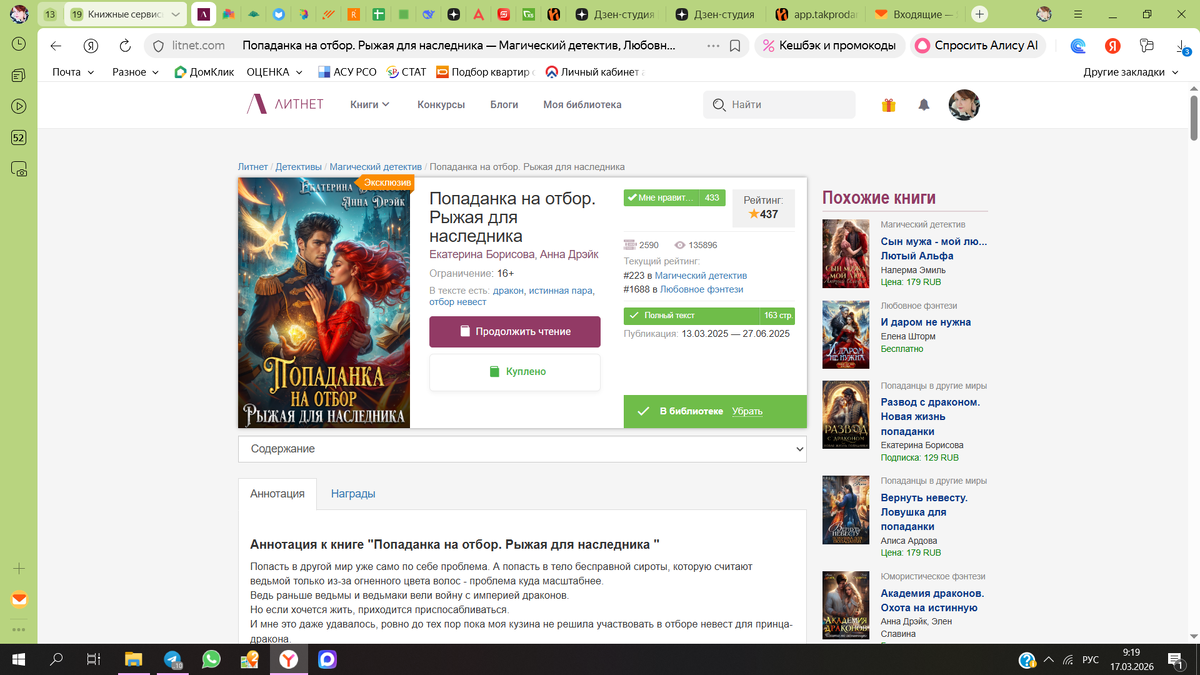The height and width of the screenshot is (675, 1200).
Task: Open Yandex home via Я button
Action: tap(90, 46)
